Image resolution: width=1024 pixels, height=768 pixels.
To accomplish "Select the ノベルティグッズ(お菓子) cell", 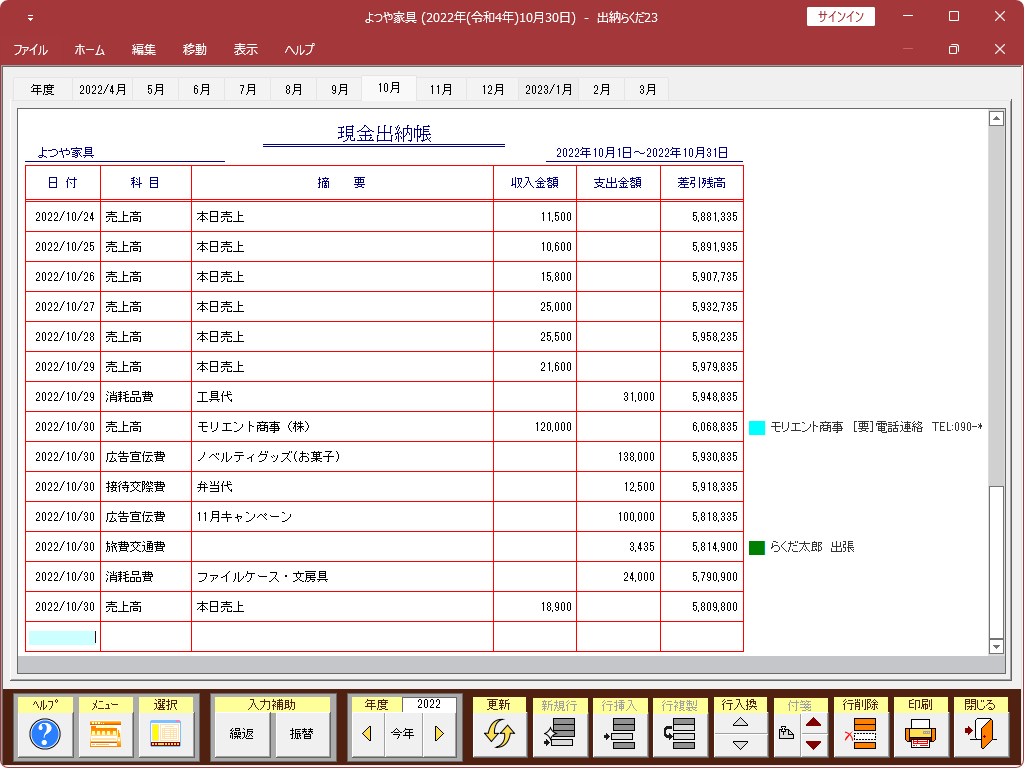I will (342, 456).
